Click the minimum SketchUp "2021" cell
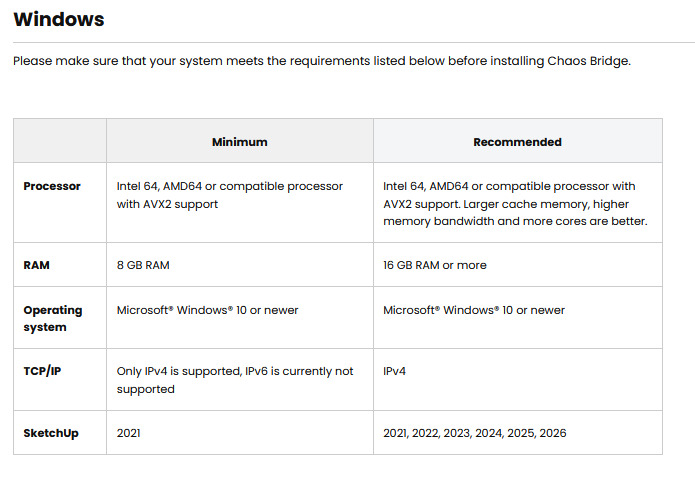 tap(129, 433)
